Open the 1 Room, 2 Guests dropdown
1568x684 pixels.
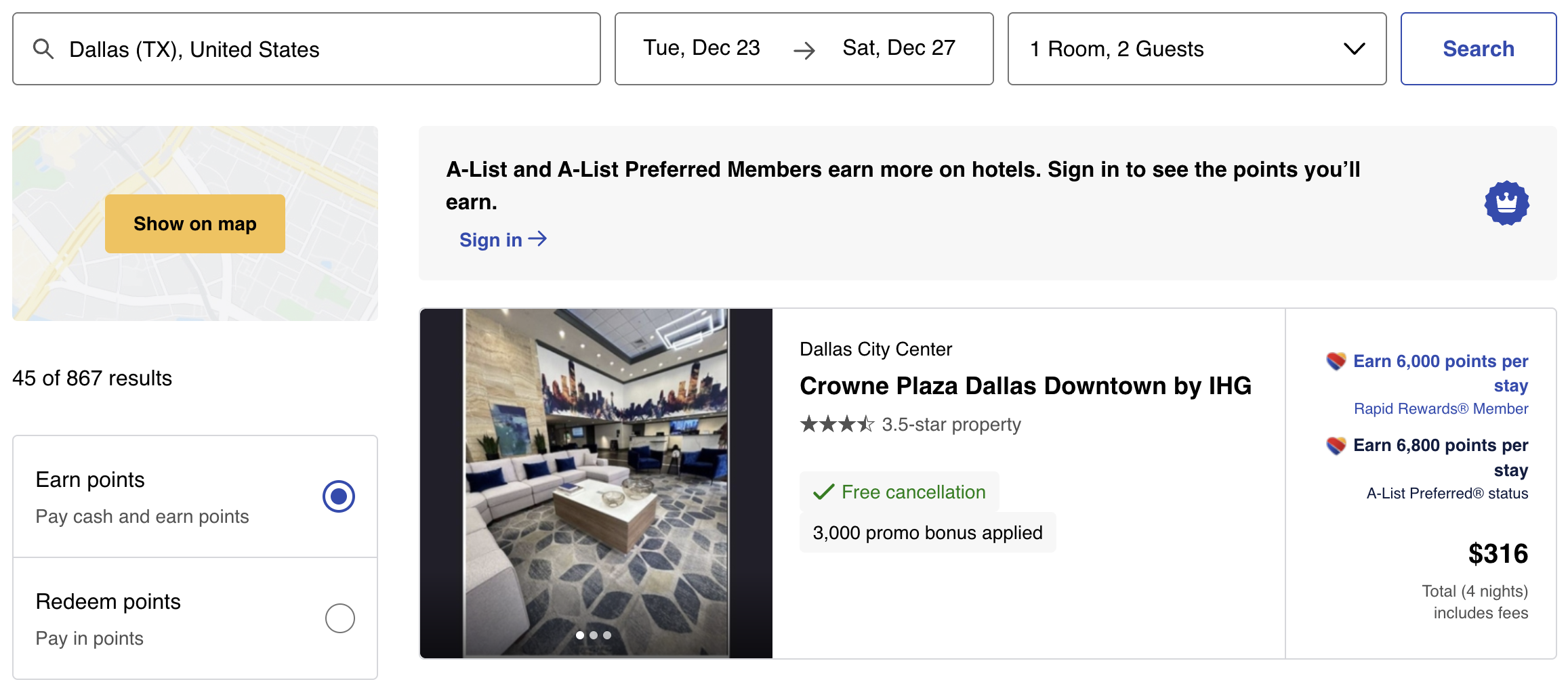pos(1196,48)
